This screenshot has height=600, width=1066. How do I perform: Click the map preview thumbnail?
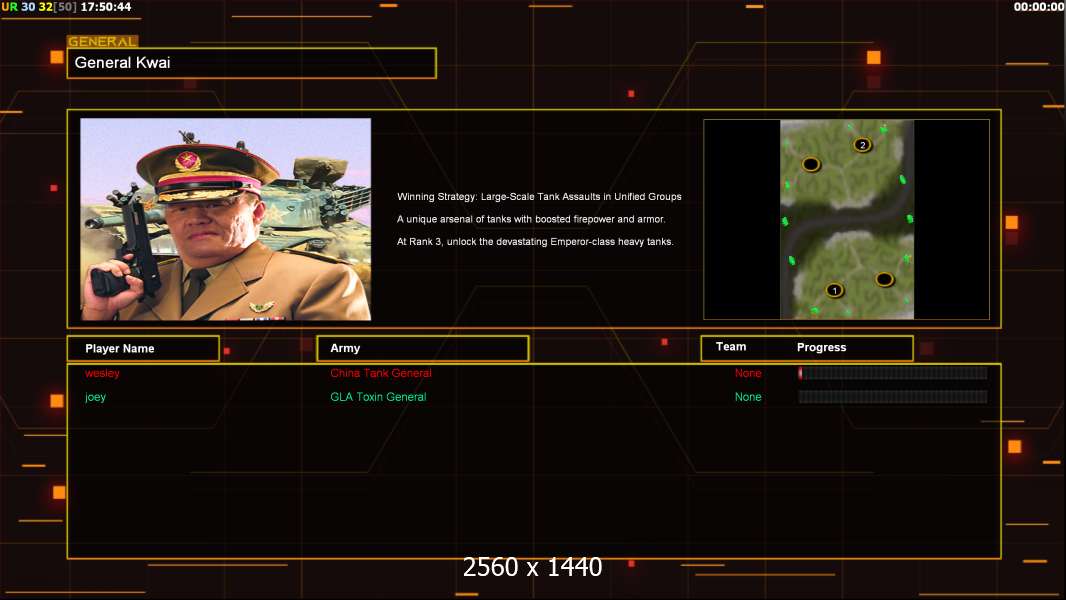click(x=846, y=219)
